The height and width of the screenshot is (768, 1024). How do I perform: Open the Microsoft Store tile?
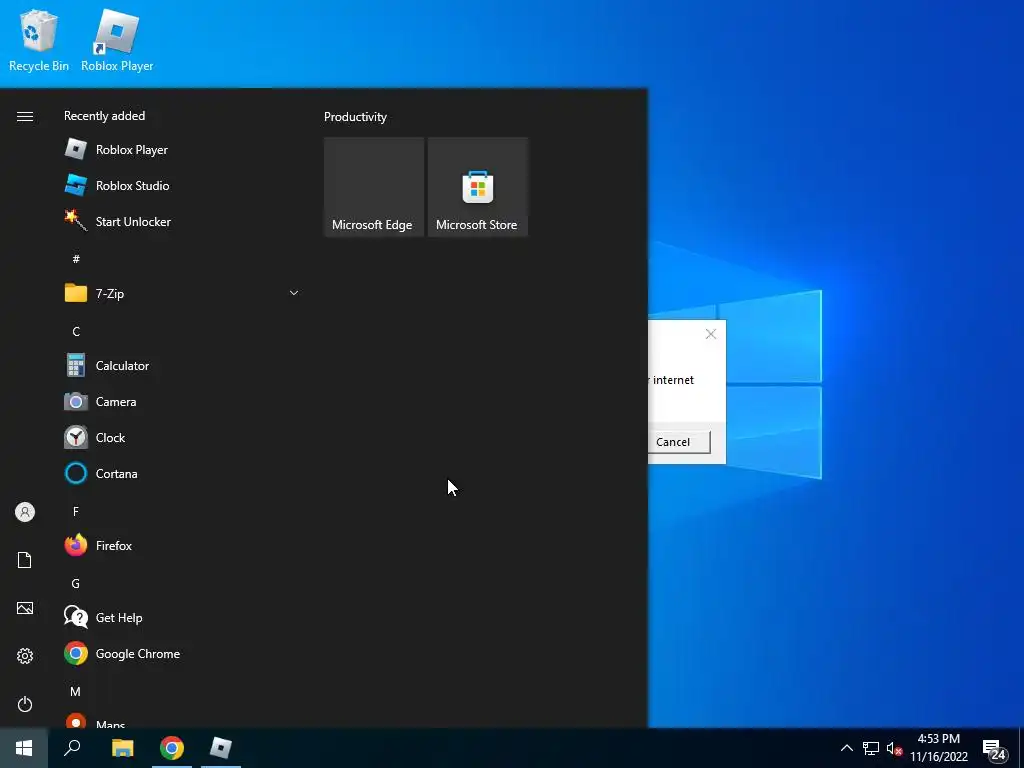(x=477, y=187)
